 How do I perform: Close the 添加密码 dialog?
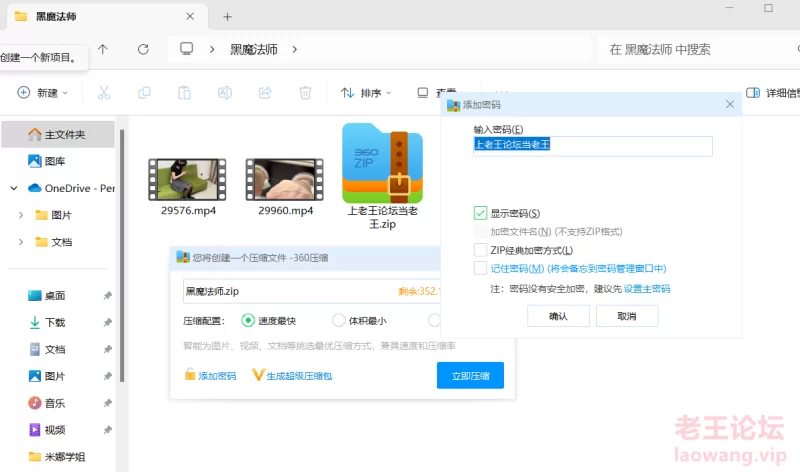pyautogui.click(x=730, y=104)
